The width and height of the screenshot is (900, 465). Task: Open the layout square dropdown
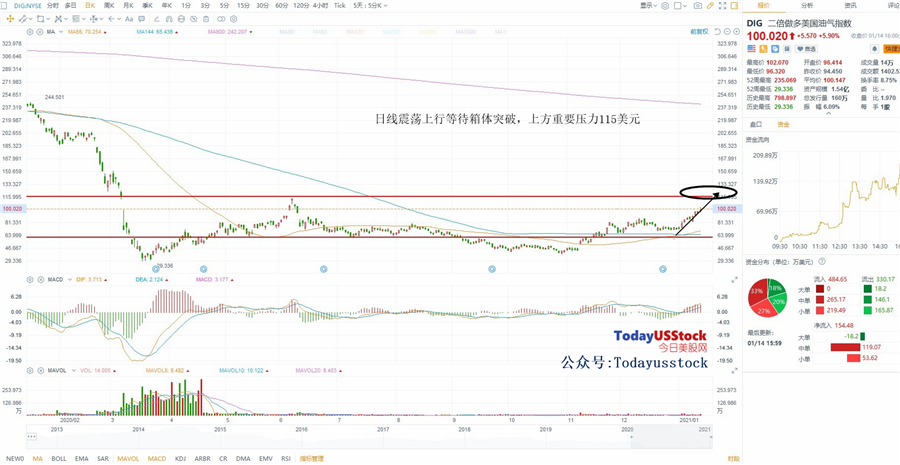[680, 6]
